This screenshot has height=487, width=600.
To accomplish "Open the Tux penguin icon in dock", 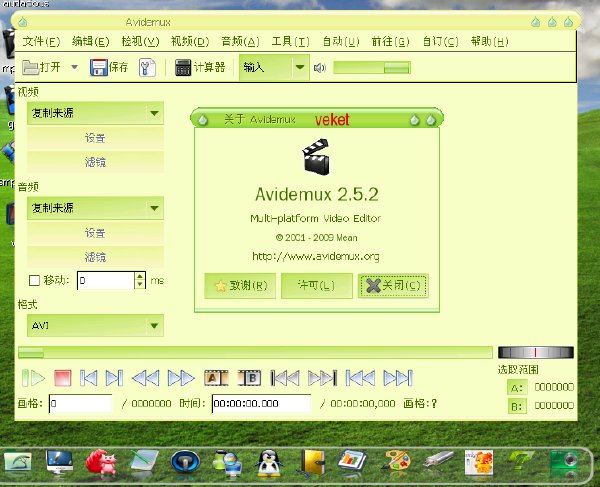I will (x=269, y=462).
